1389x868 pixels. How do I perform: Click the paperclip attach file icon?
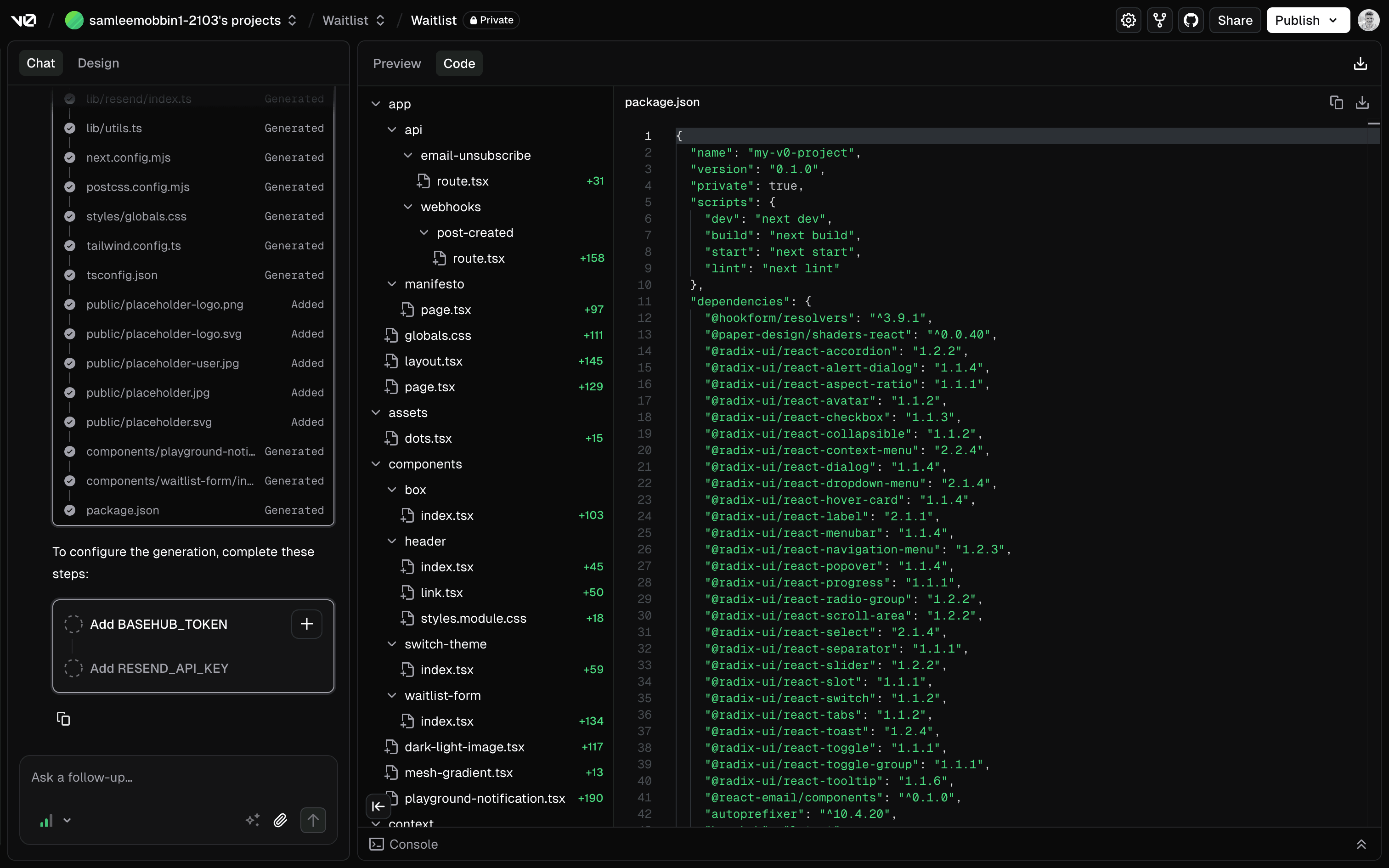[280, 820]
